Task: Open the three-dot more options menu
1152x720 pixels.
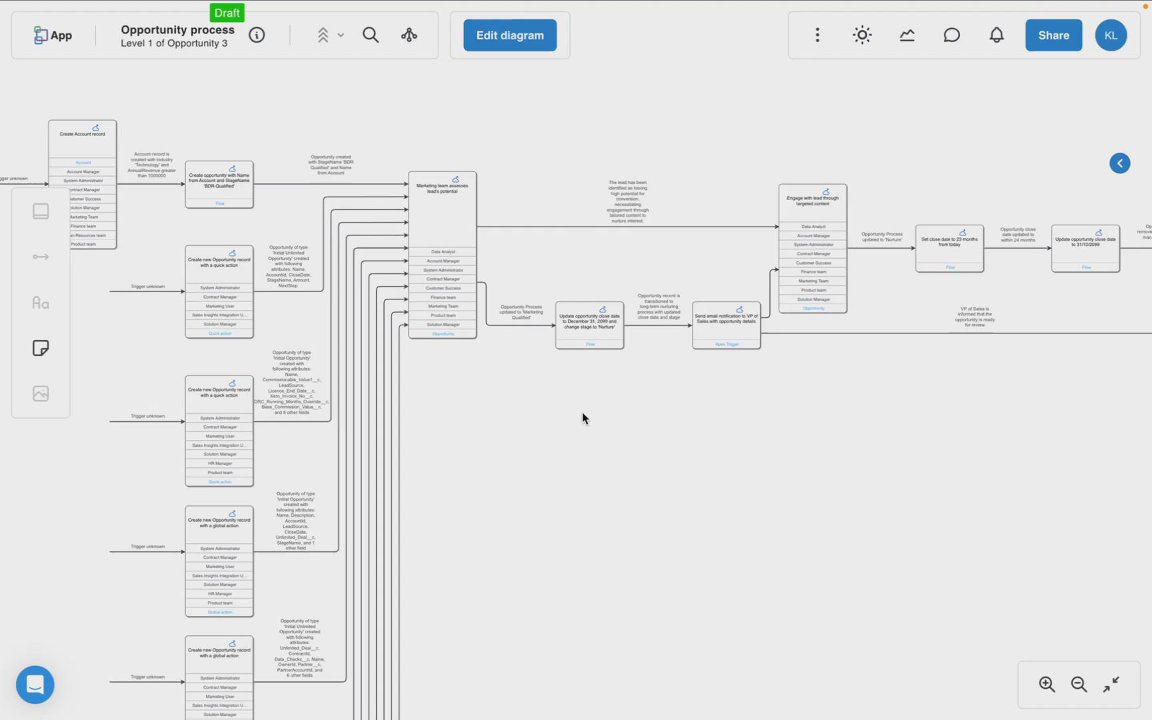Action: pos(817,35)
